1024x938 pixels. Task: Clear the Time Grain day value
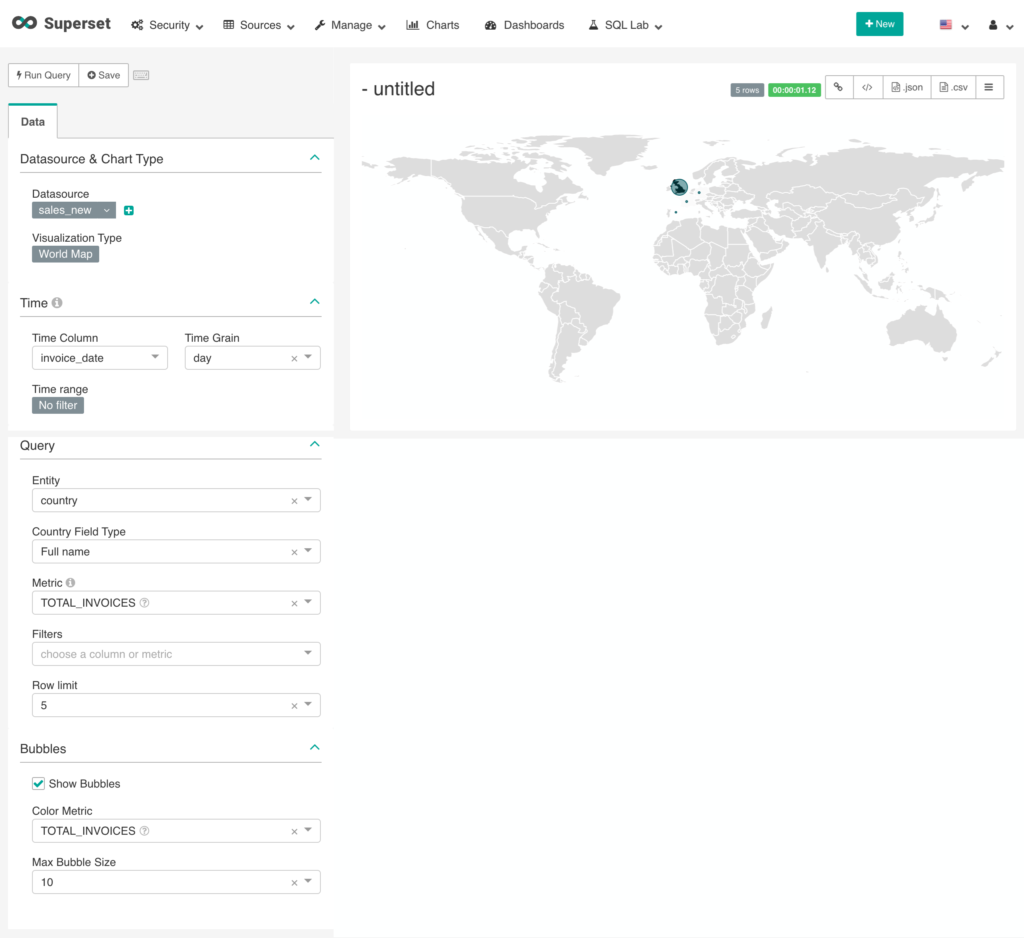[294, 359]
